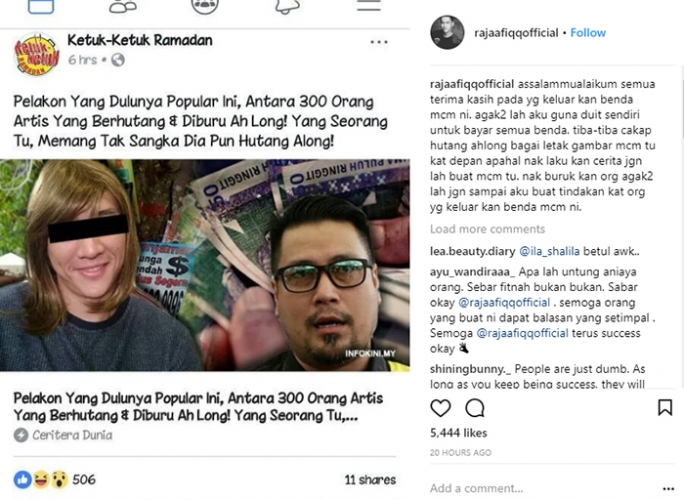View the 11 shares count
This screenshot has width=684, height=500.
370,480
